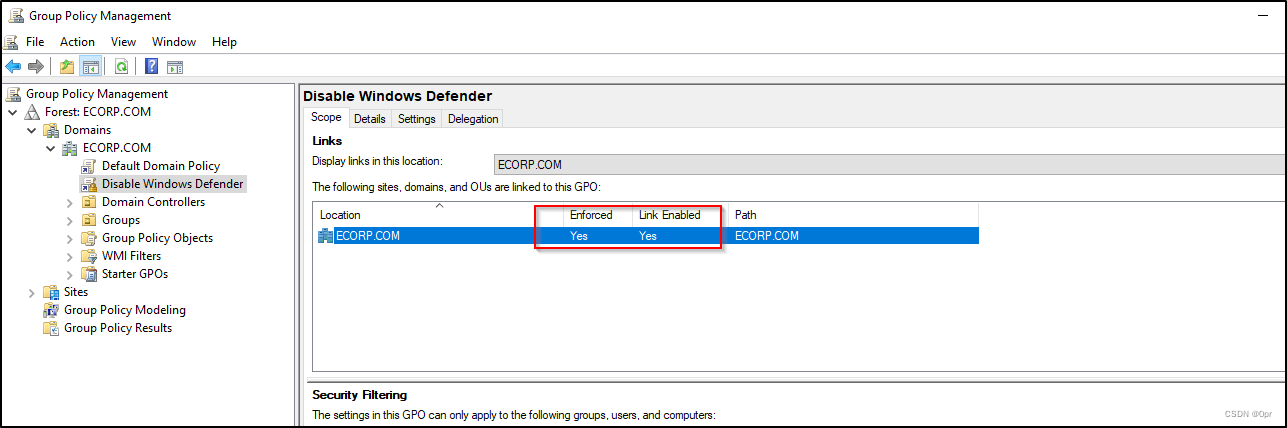The height and width of the screenshot is (428, 1287).
Task: Select Group Policy Objects label in tree
Action: [x=157, y=238]
